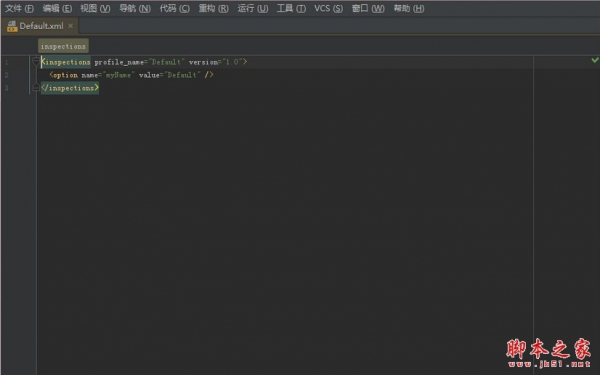The height and width of the screenshot is (375, 600).
Task: Open the 帮助 (H) menu
Action: point(409,8)
